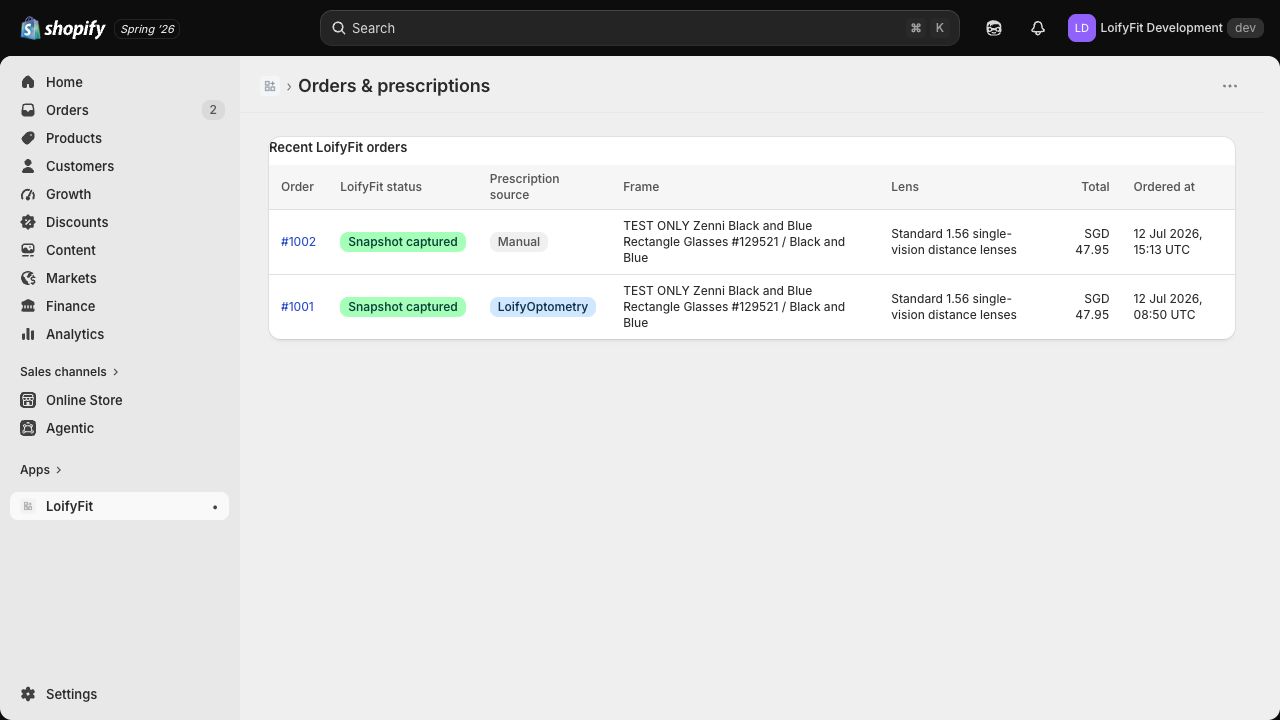Click the LoifyOptometry prescription source badge
Viewport: 1280px width, 720px height.
pos(543,307)
